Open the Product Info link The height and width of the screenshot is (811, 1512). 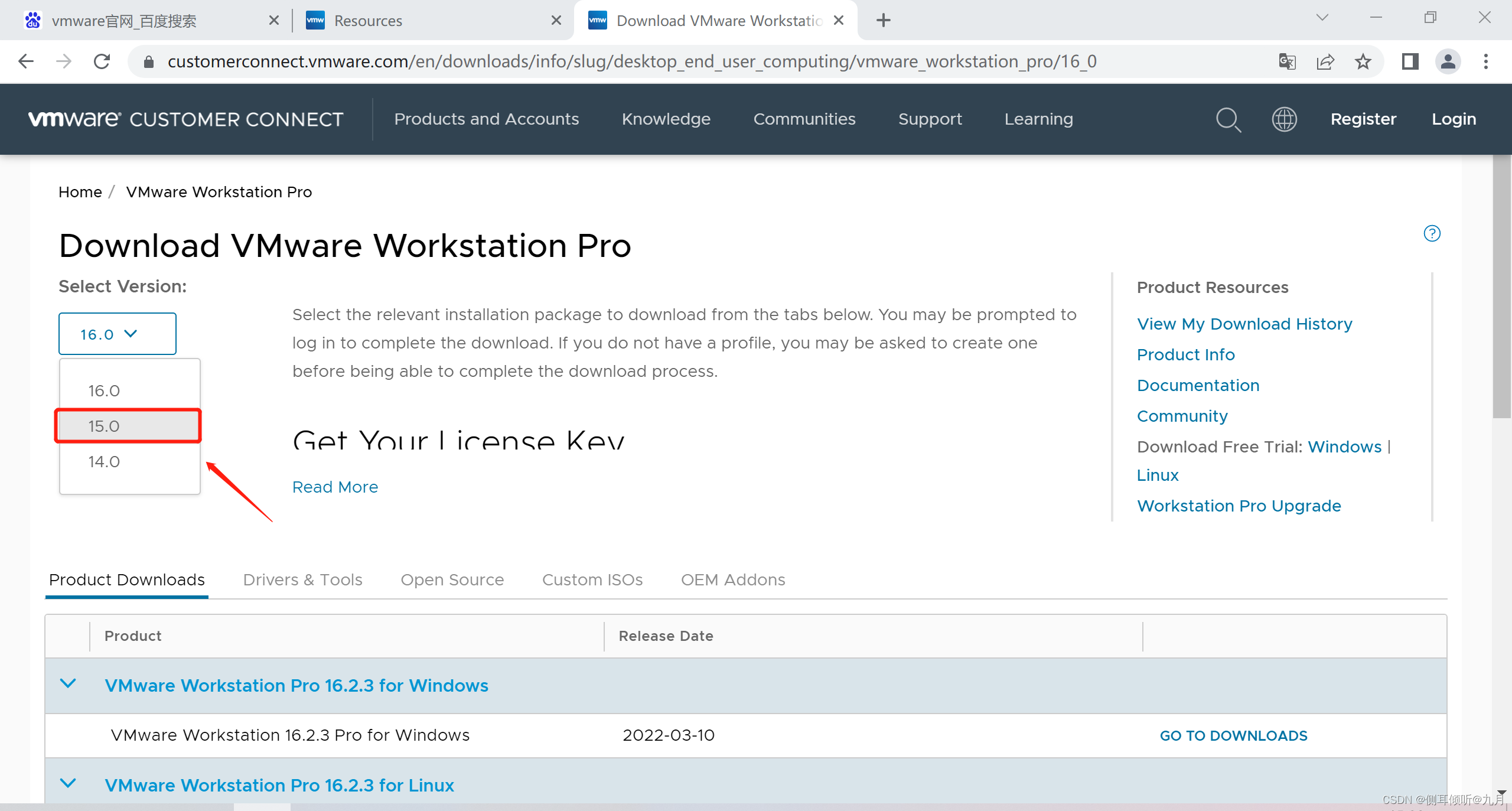pyautogui.click(x=1186, y=355)
